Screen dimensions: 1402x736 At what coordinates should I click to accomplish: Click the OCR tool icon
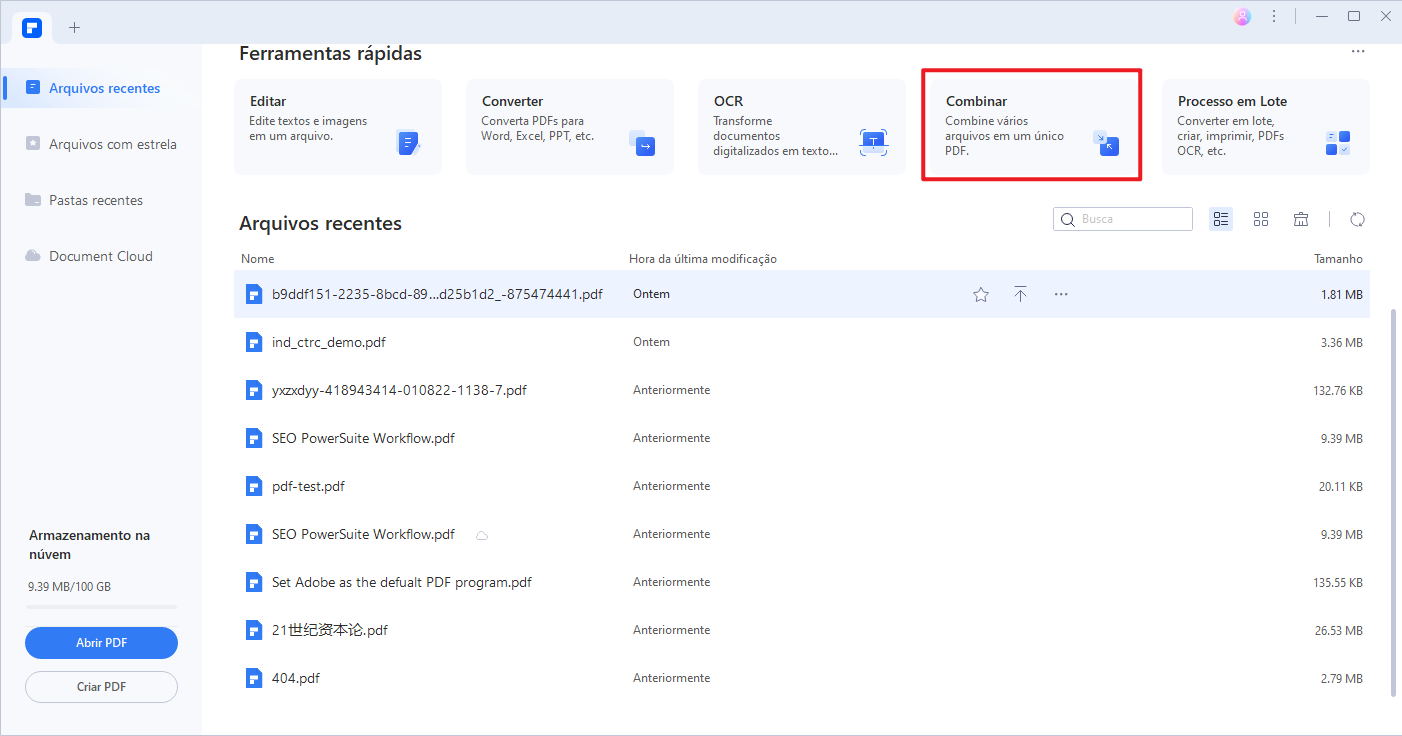tap(873, 142)
